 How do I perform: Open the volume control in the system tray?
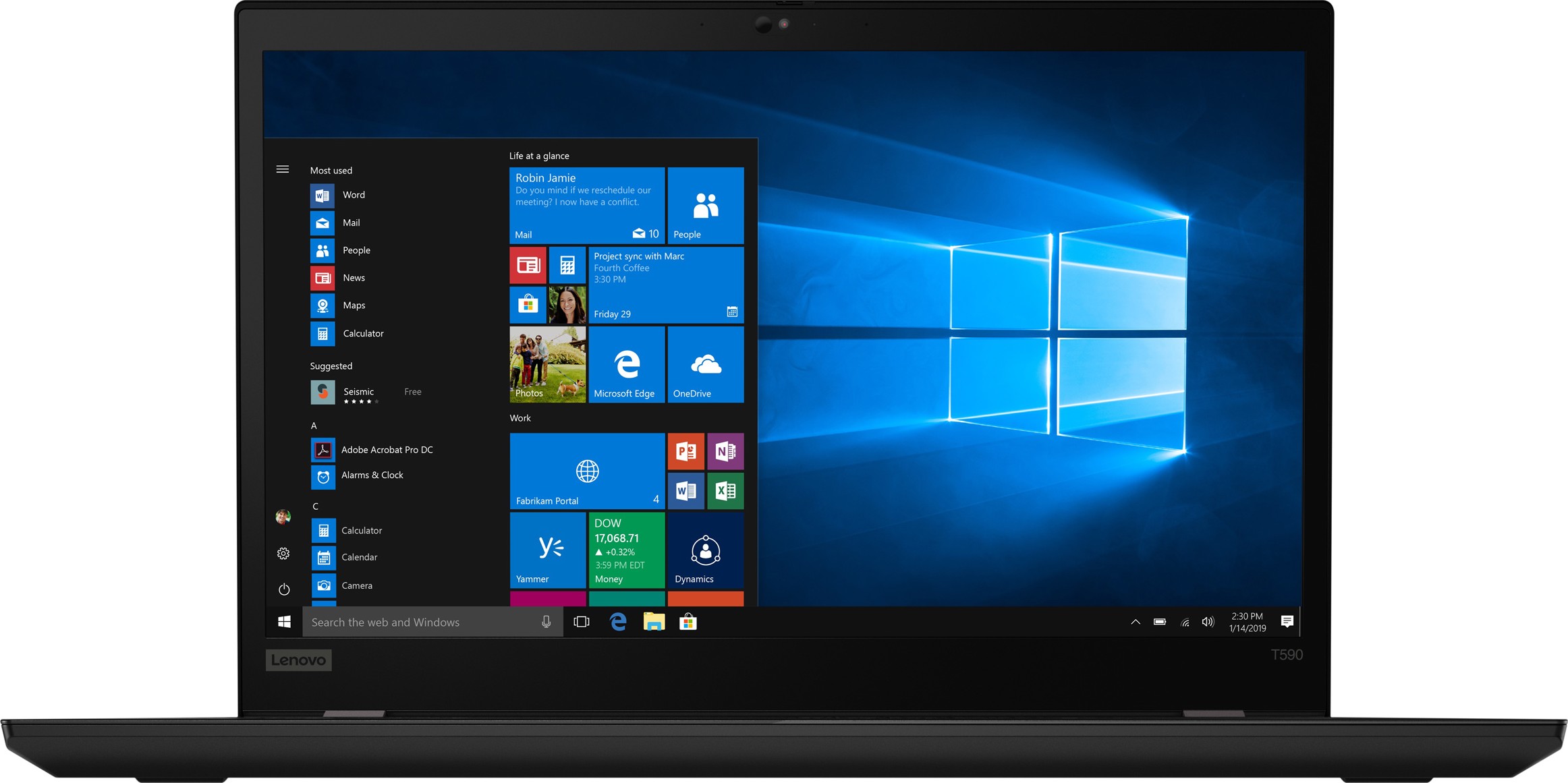pyautogui.click(x=1207, y=622)
